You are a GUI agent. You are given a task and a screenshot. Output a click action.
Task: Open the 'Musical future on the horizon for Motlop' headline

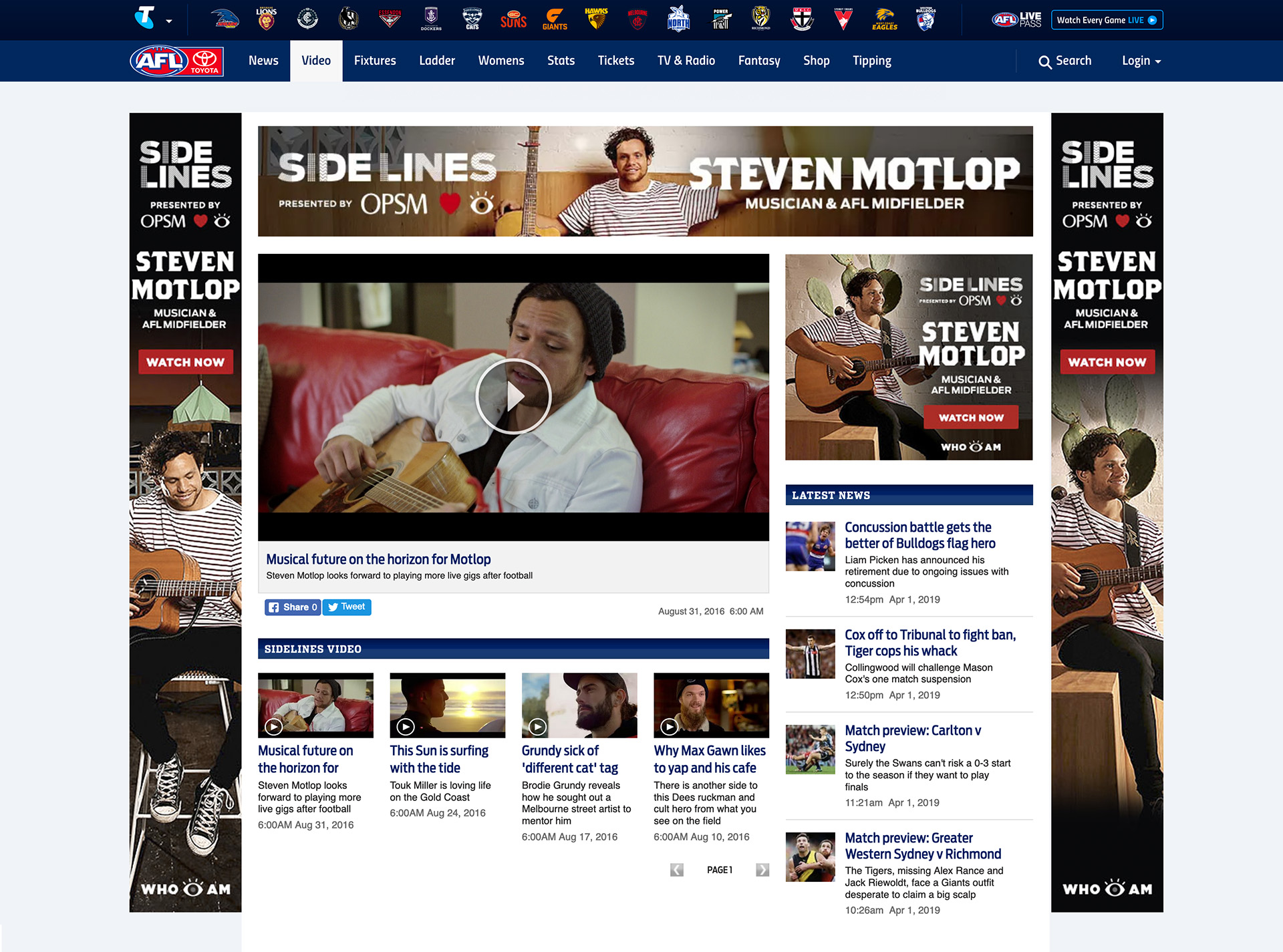(378, 559)
